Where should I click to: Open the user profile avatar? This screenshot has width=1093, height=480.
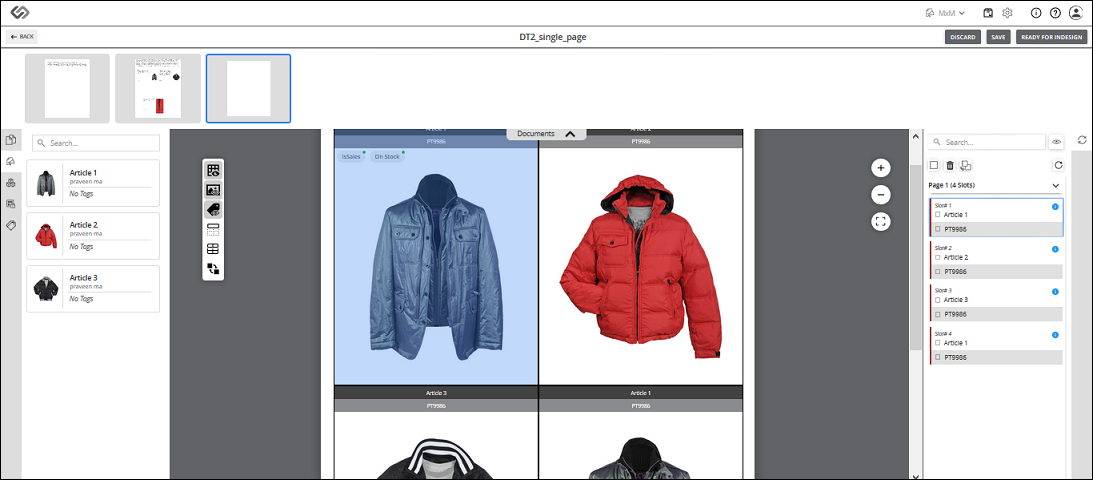click(x=1076, y=13)
